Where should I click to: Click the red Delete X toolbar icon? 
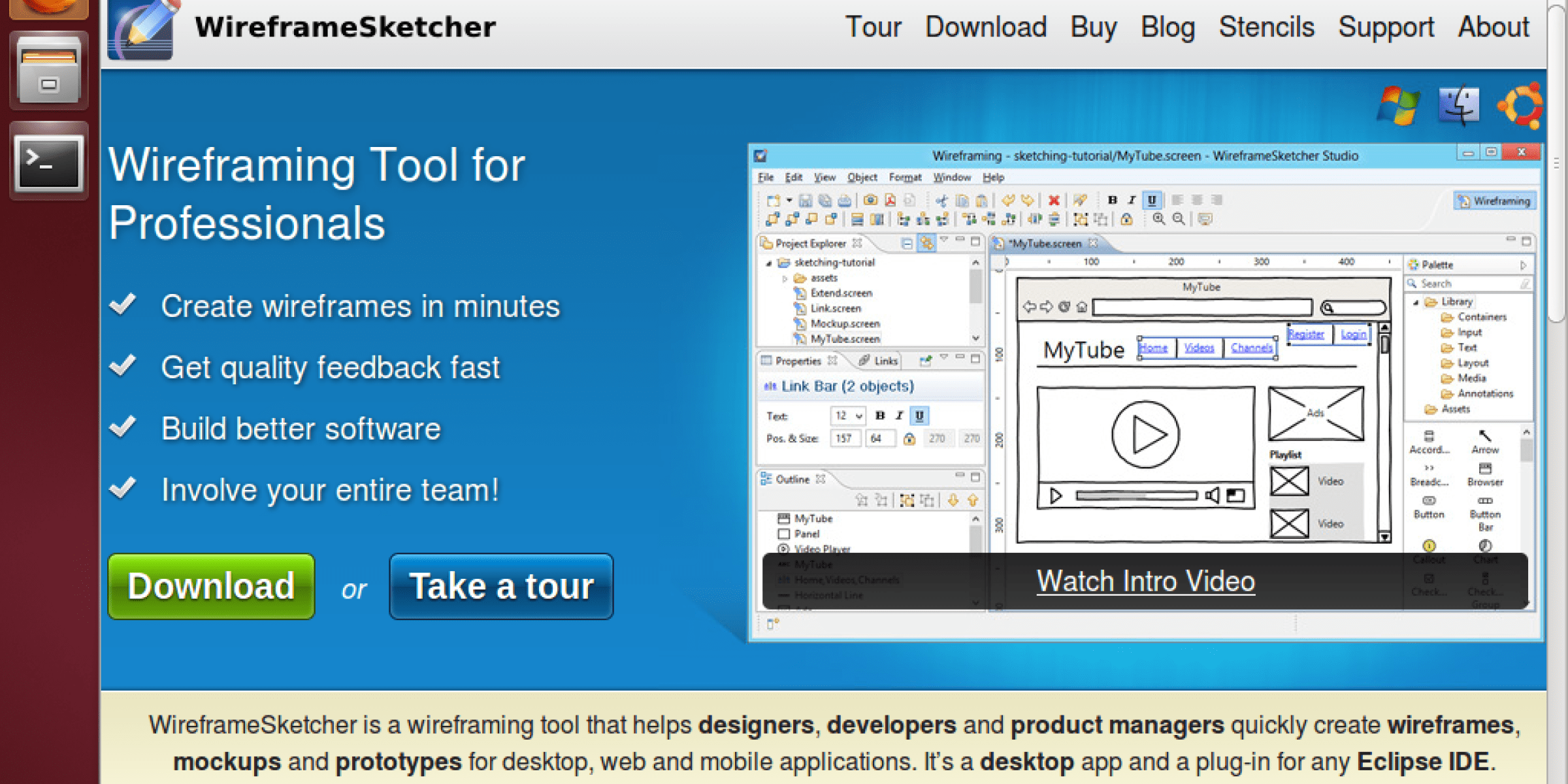pos(1053,201)
